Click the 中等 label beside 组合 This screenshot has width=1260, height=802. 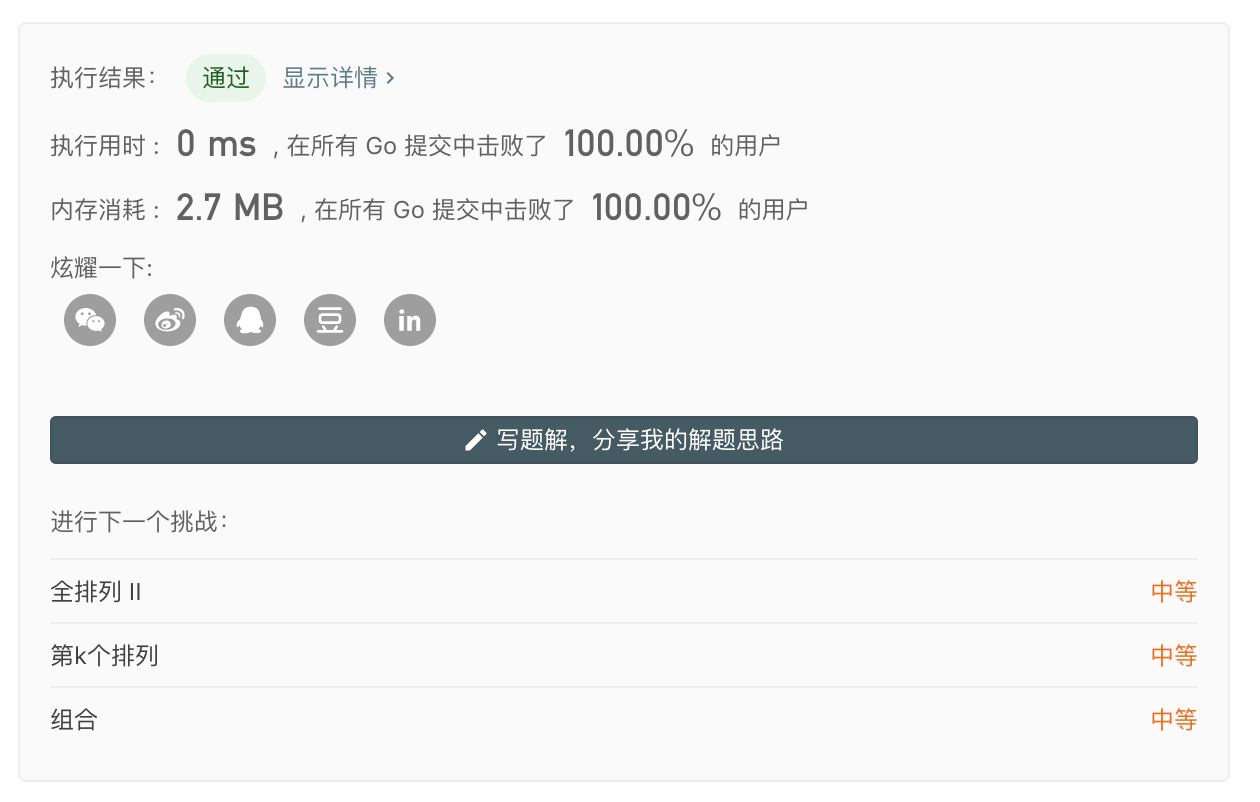(x=1174, y=720)
